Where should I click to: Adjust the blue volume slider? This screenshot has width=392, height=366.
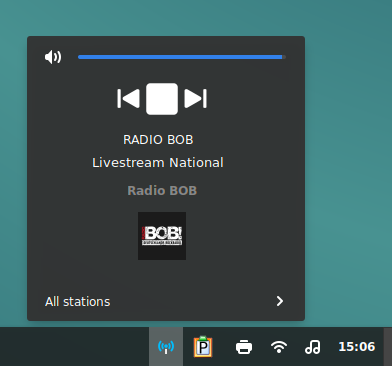click(182, 57)
